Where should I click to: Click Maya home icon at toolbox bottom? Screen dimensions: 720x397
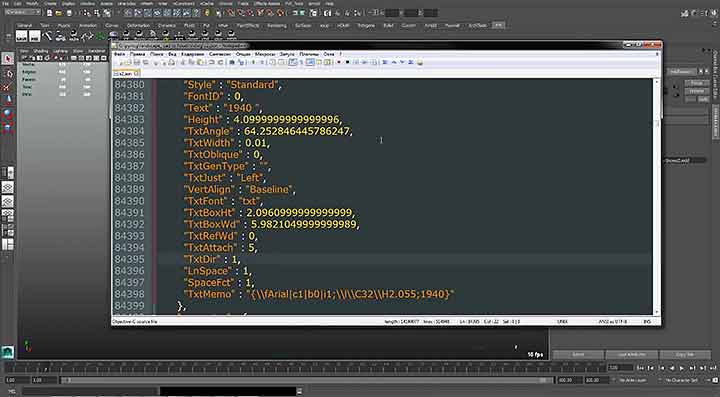8,352
